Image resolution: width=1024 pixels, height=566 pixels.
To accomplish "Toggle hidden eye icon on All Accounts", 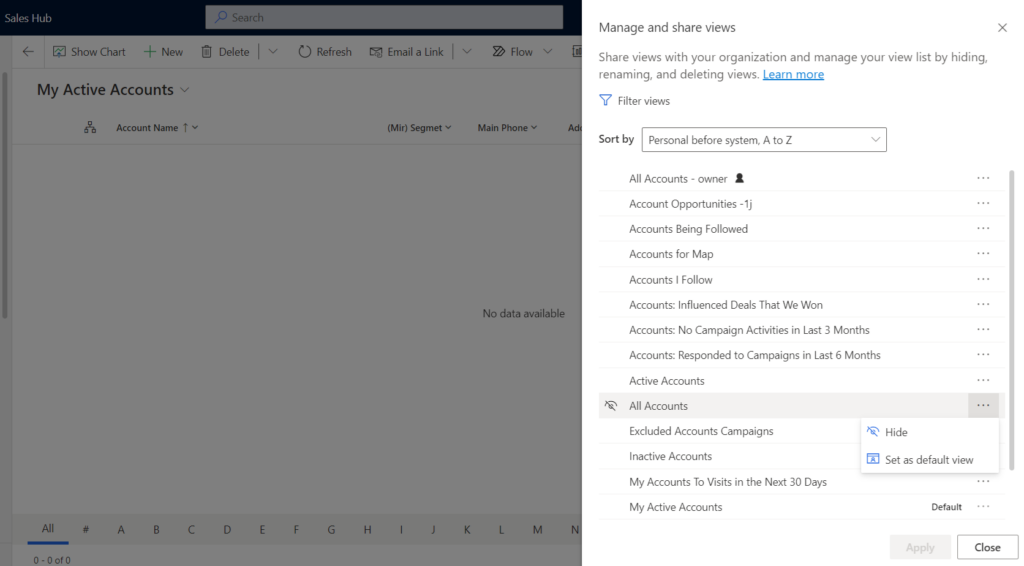I will pos(611,406).
